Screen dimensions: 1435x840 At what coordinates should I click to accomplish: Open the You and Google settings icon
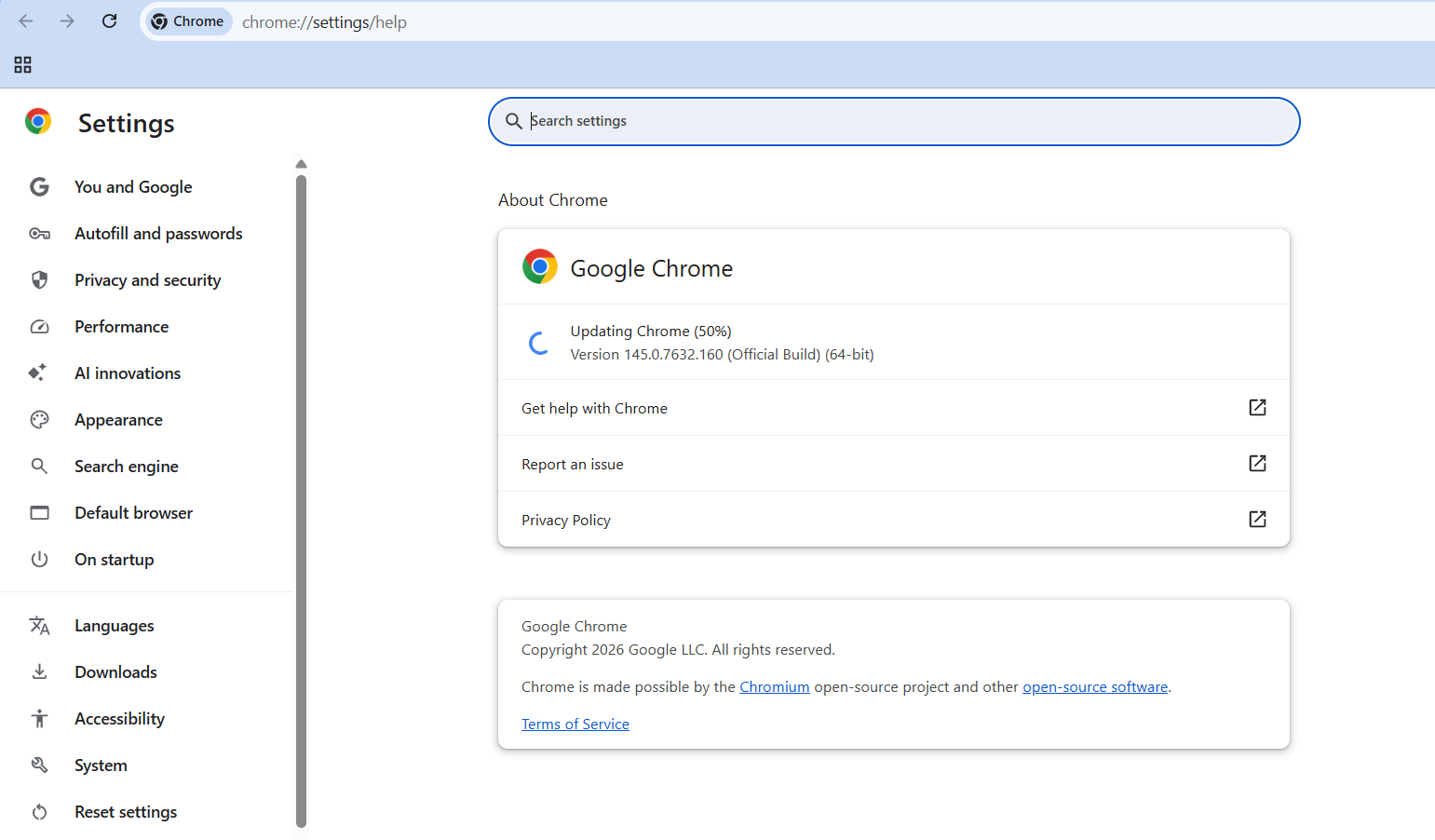(x=39, y=186)
